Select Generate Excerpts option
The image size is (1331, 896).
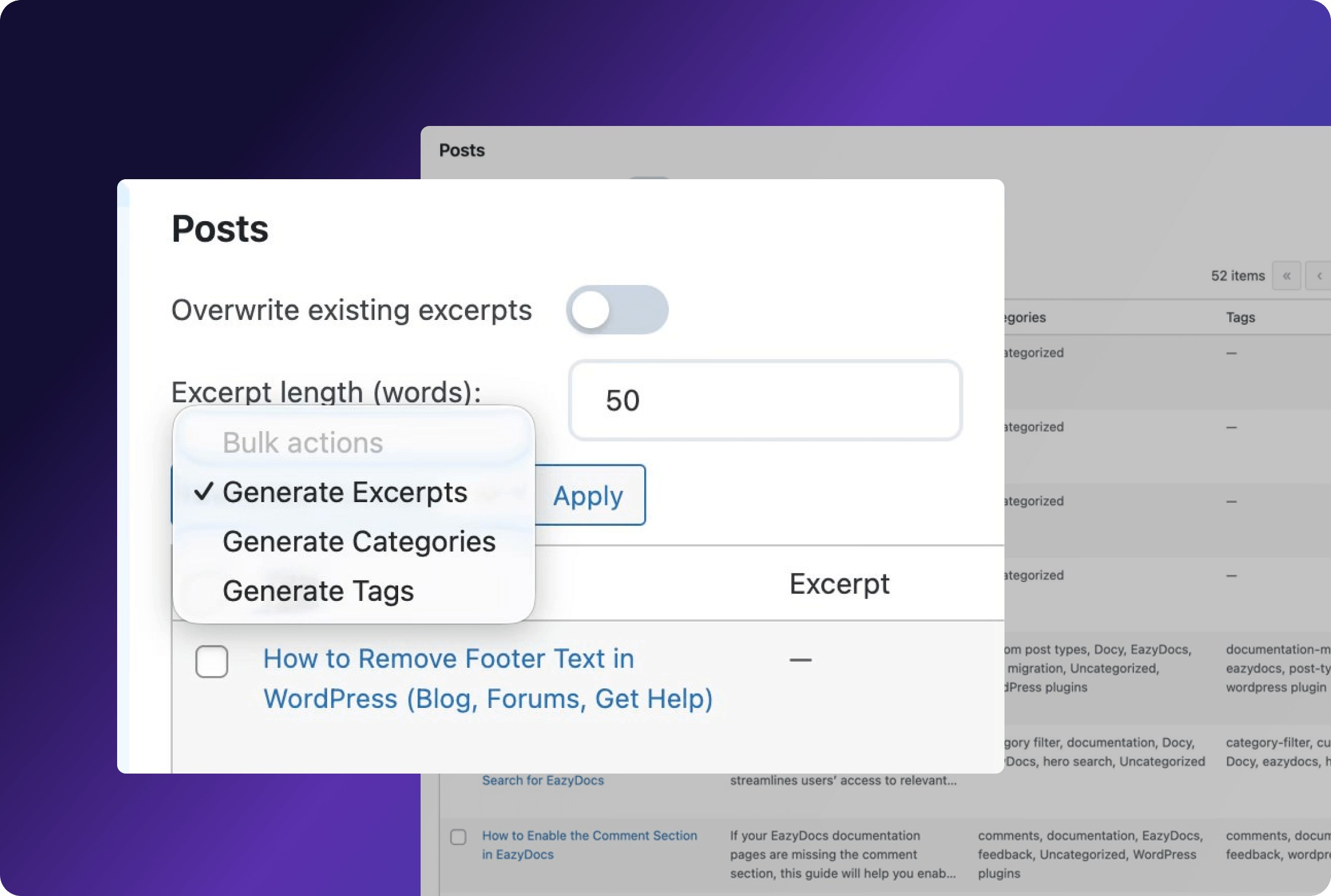click(x=345, y=492)
